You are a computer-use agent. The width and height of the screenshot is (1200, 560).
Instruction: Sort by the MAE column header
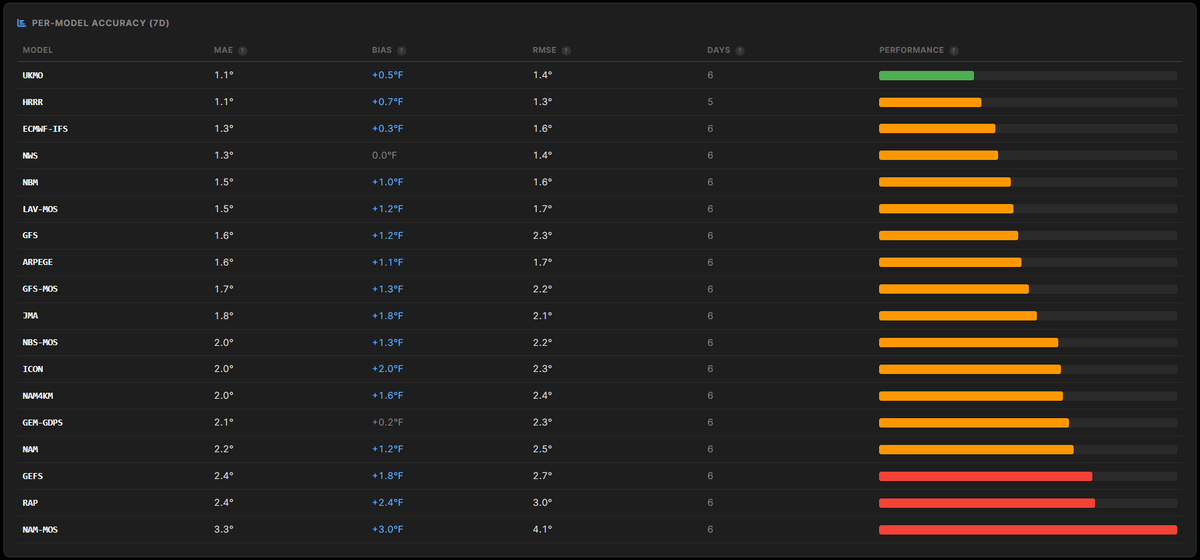pos(223,50)
